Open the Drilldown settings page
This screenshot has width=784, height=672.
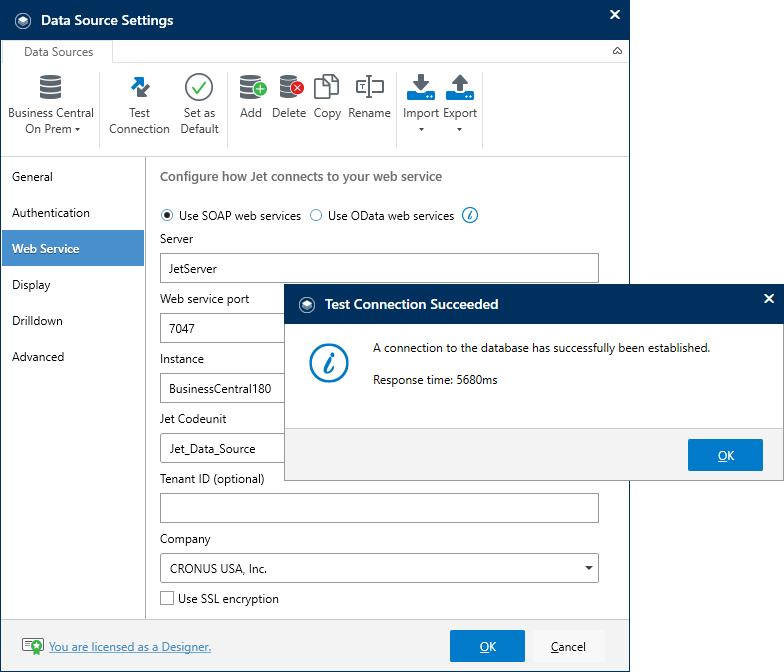click(73, 320)
